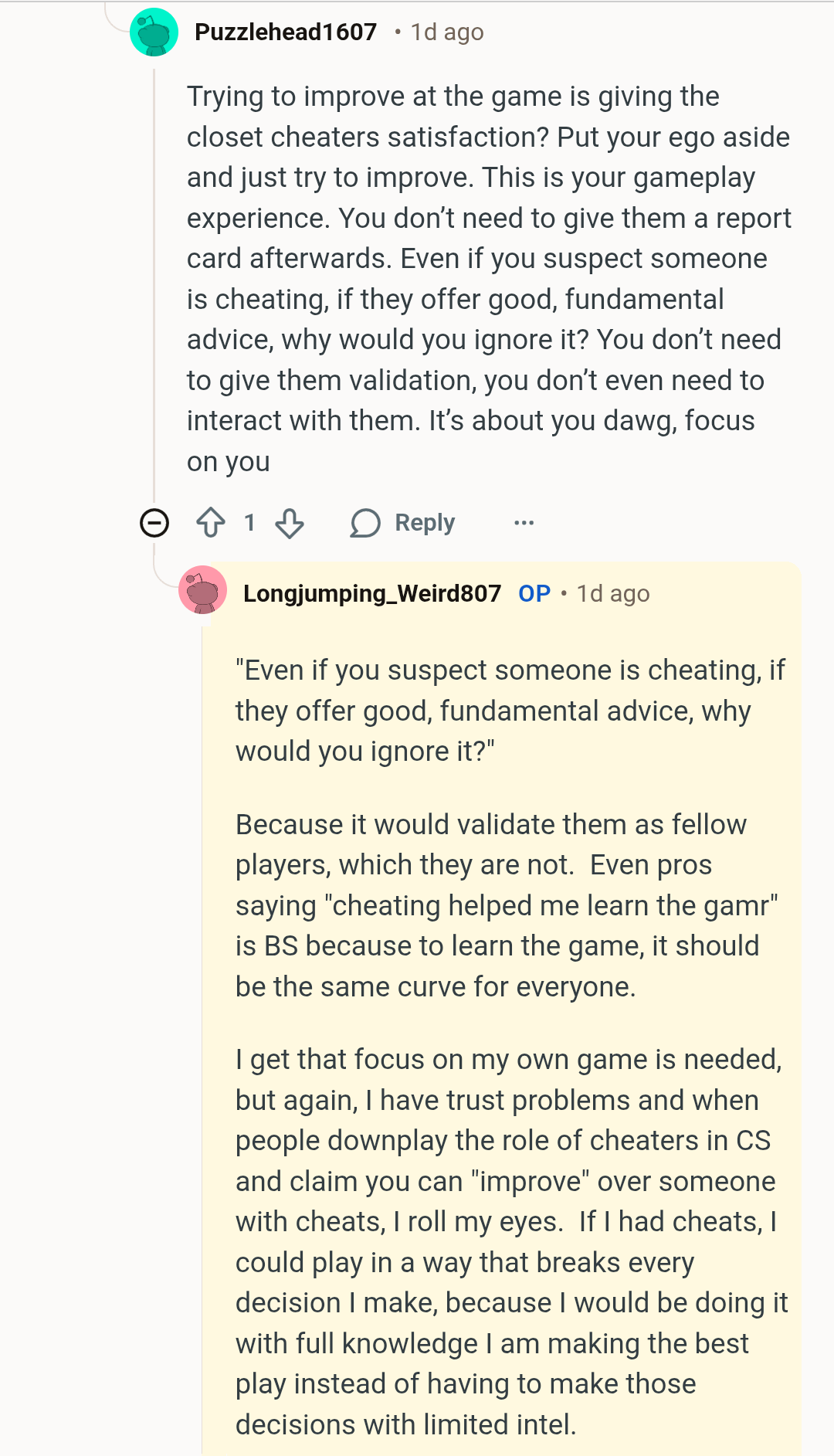
Task: Click the "1d ago" timestamp on OP's reply
Action: pos(613,594)
